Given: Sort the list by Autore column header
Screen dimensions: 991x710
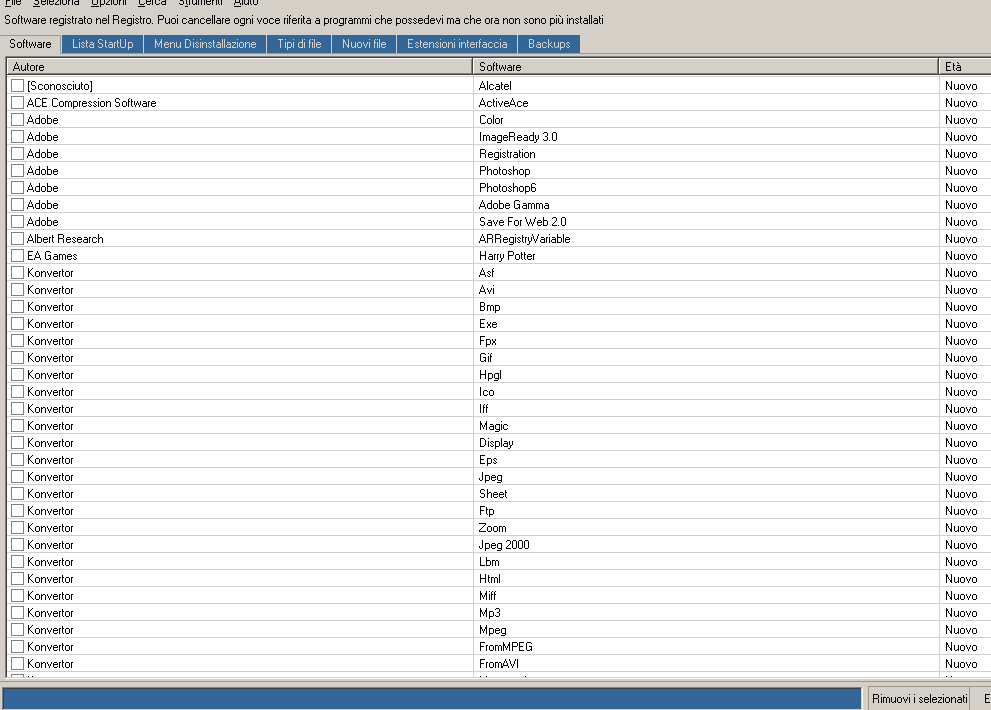Looking at the screenshot, I should [239, 67].
